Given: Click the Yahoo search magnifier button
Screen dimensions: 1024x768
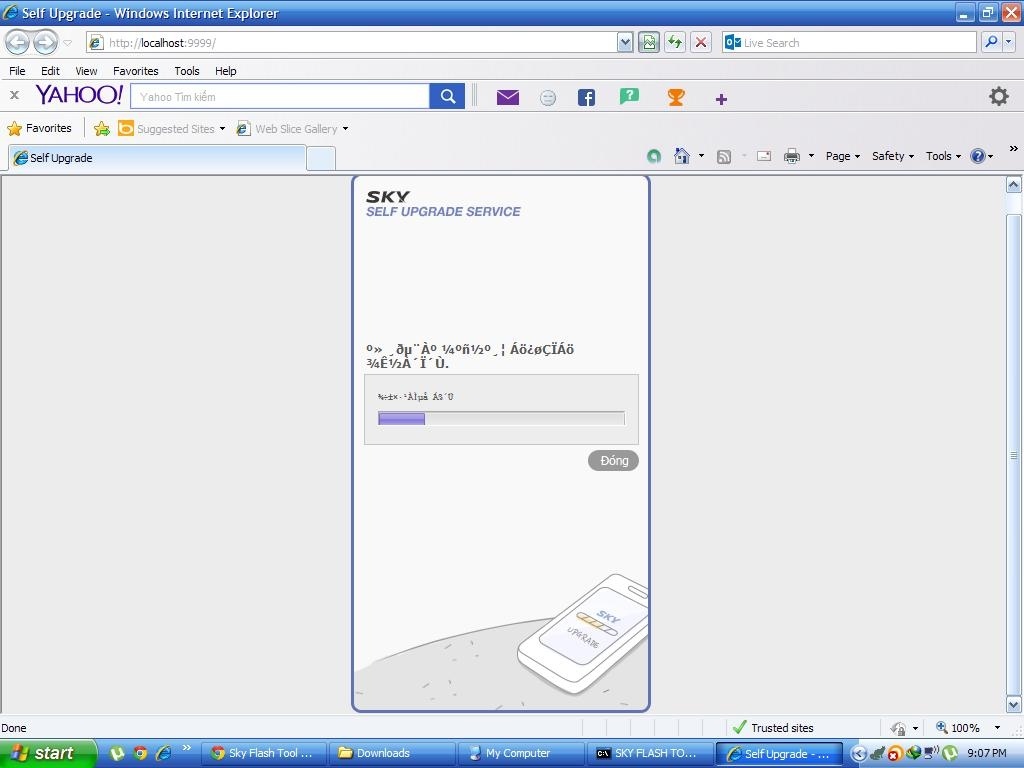Looking at the screenshot, I should click(x=448, y=96).
